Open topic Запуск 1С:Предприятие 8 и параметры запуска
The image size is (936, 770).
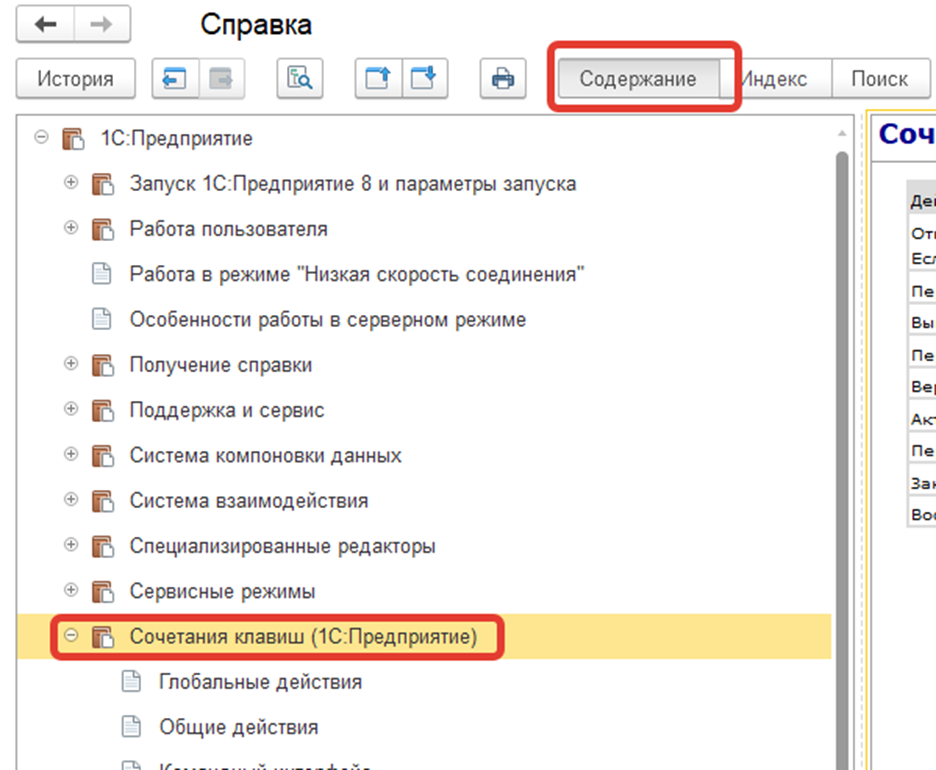[x=353, y=184]
